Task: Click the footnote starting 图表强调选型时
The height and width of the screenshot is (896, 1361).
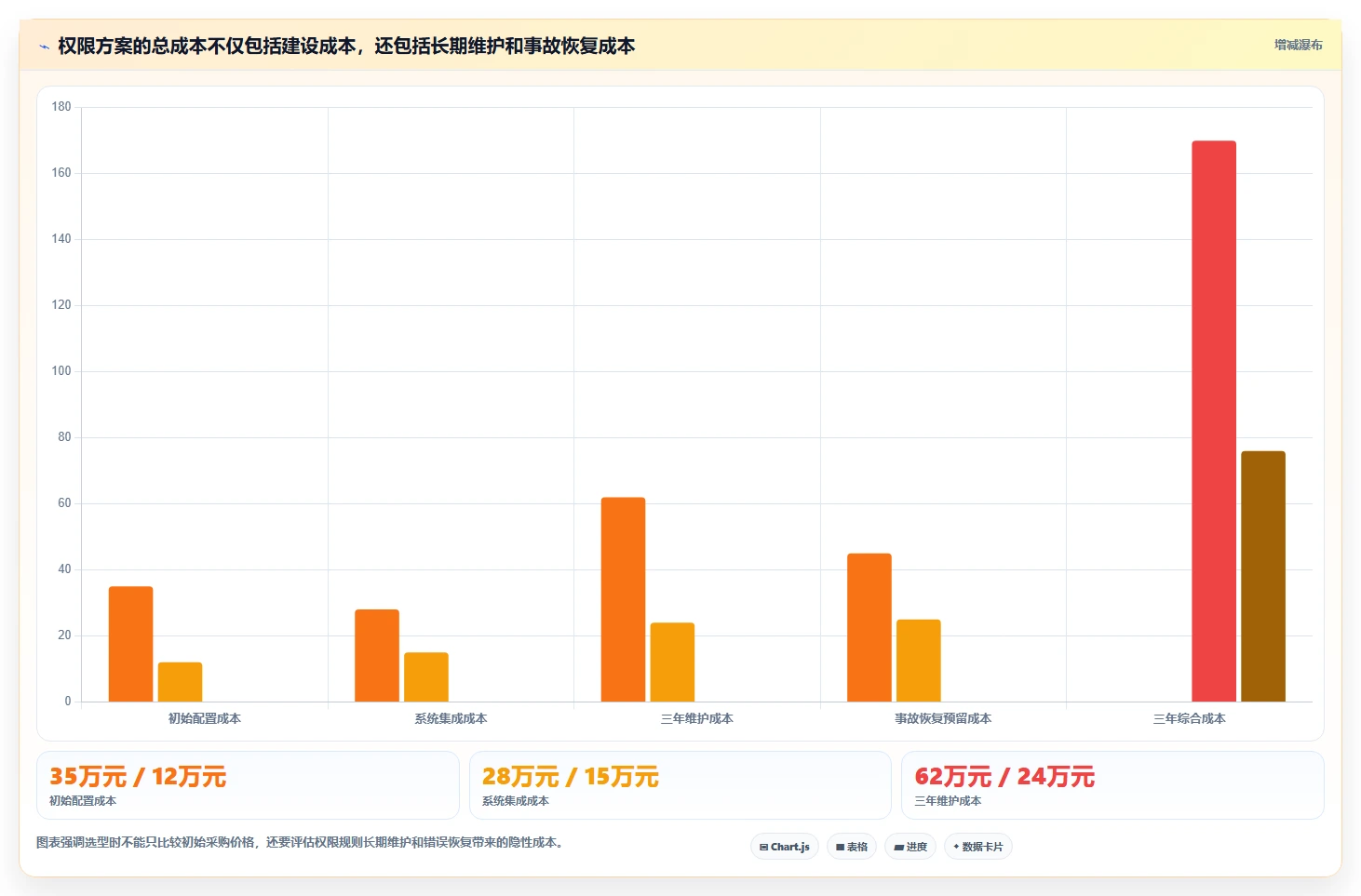Action: pos(300,843)
